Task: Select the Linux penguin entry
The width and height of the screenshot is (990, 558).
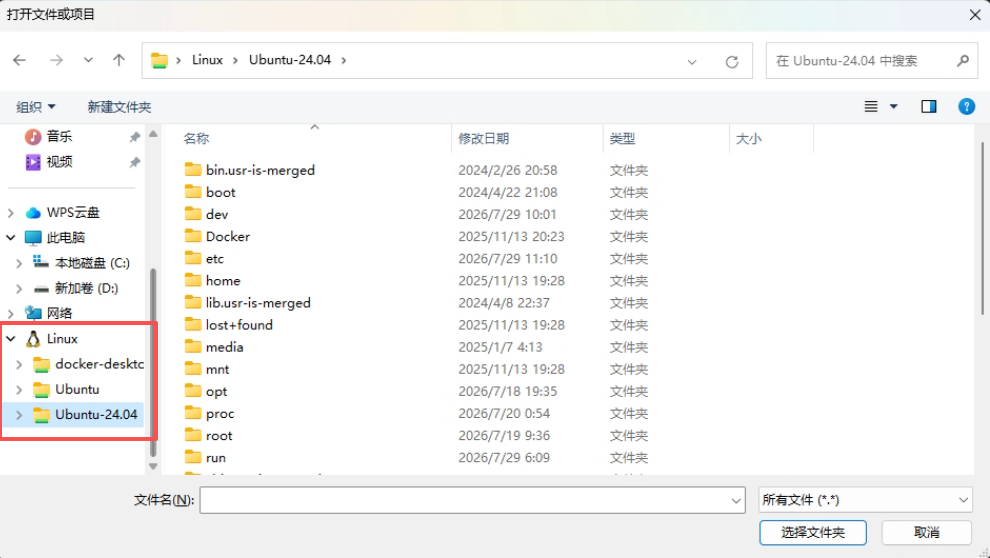Action: pos(63,339)
